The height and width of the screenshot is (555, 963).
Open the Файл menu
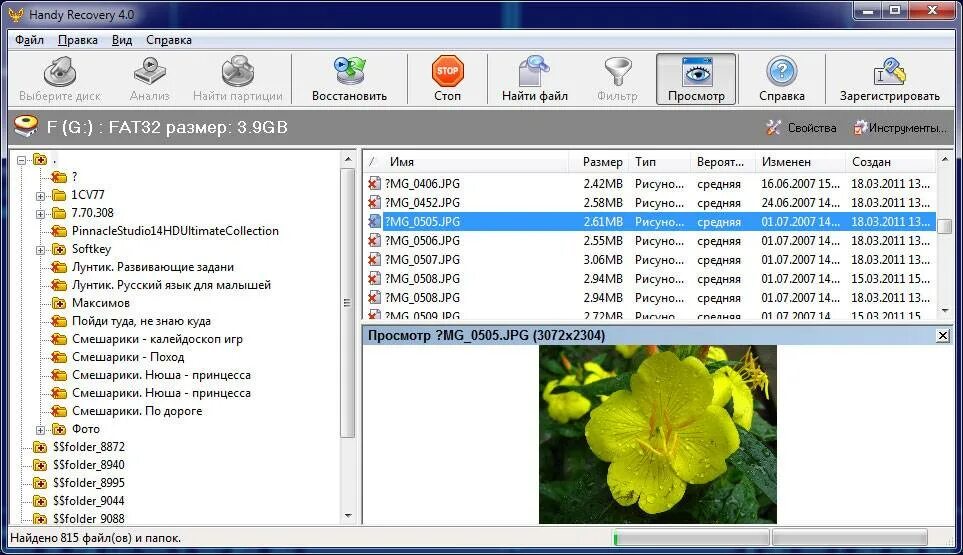pyautogui.click(x=29, y=40)
